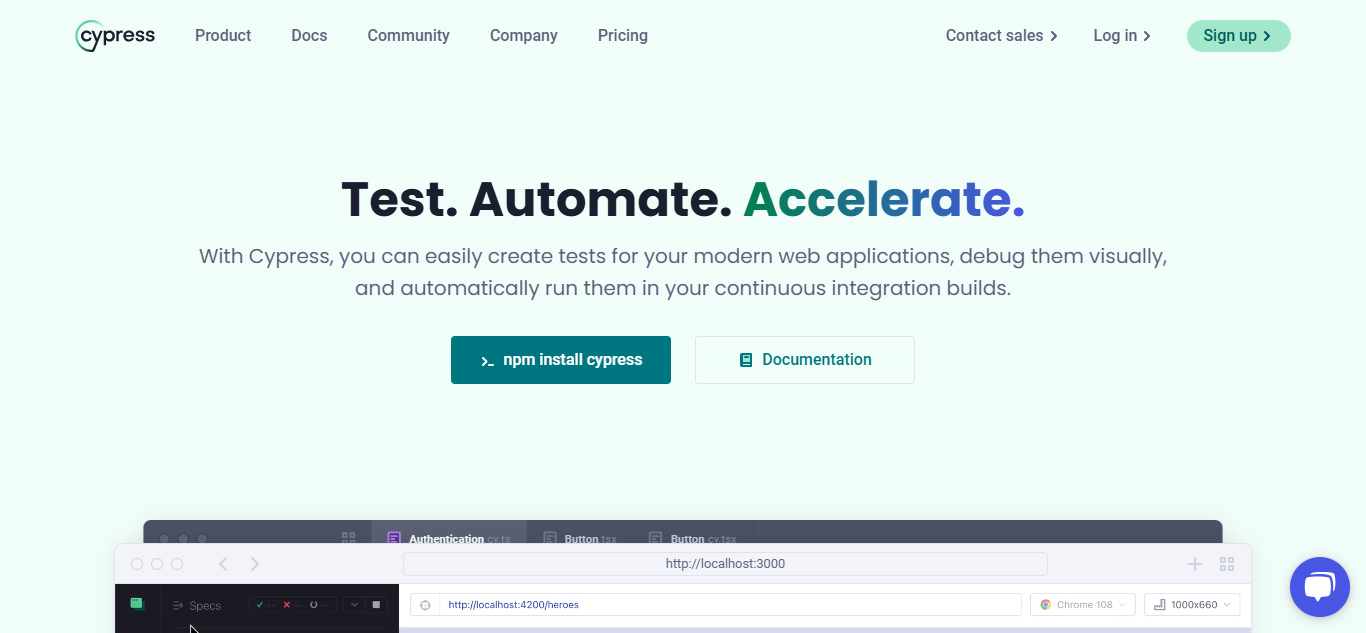The width and height of the screenshot is (1366, 633).
Task: Expand the chevron next to stop button
Action: [354, 605]
